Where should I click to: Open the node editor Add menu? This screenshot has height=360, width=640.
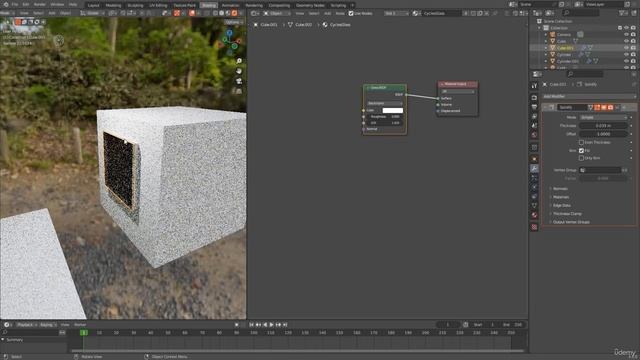point(327,13)
